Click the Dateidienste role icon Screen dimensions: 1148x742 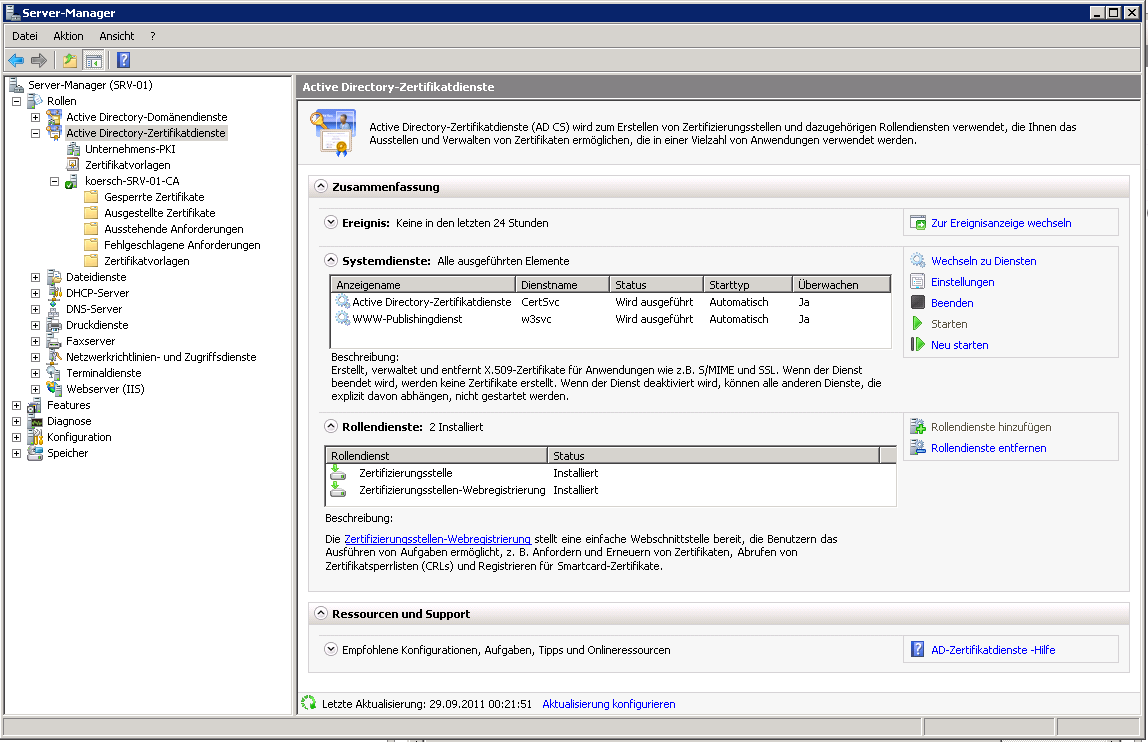pyautogui.click(x=54, y=277)
